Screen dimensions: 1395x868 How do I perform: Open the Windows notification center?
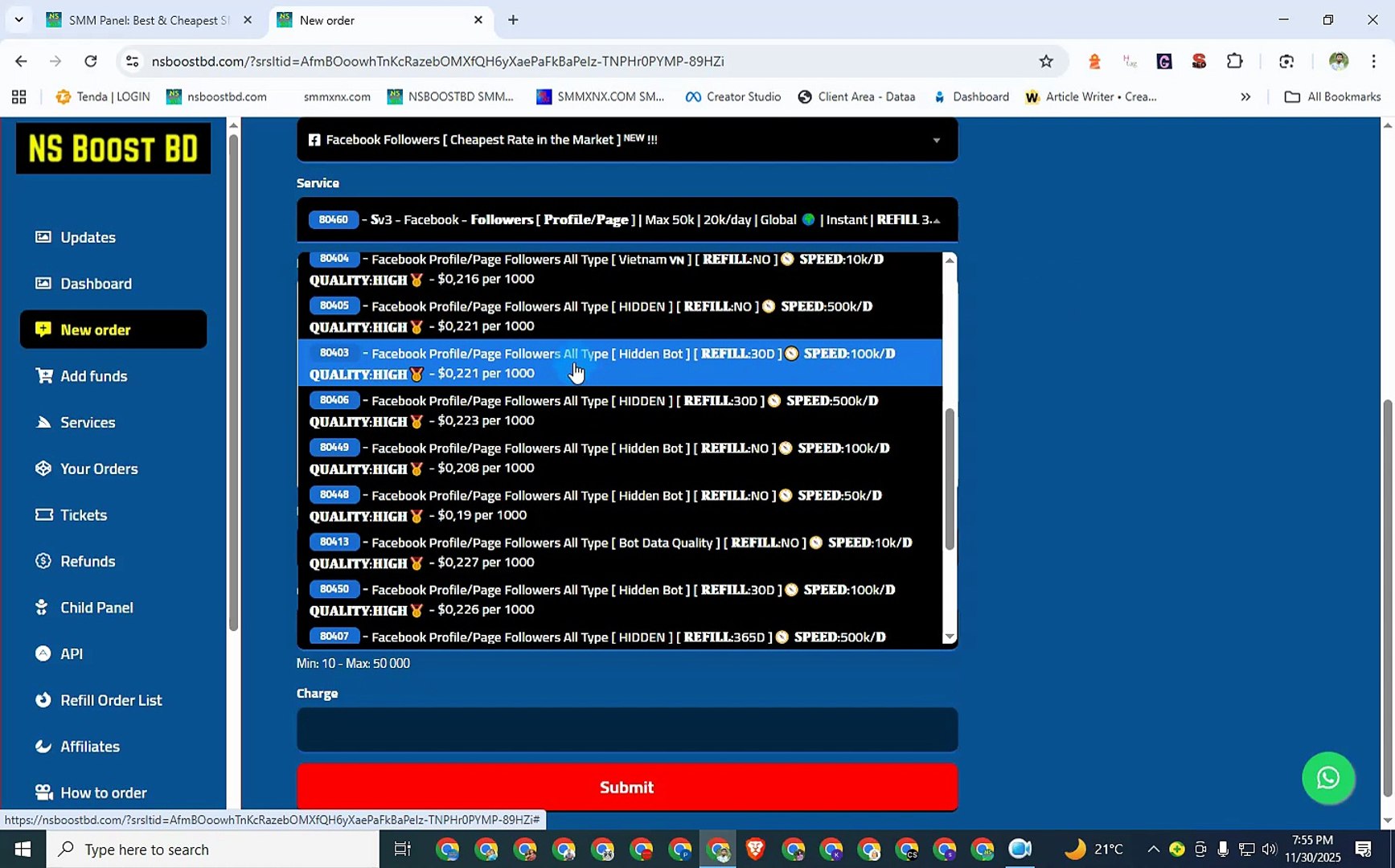click(1364, 849)
